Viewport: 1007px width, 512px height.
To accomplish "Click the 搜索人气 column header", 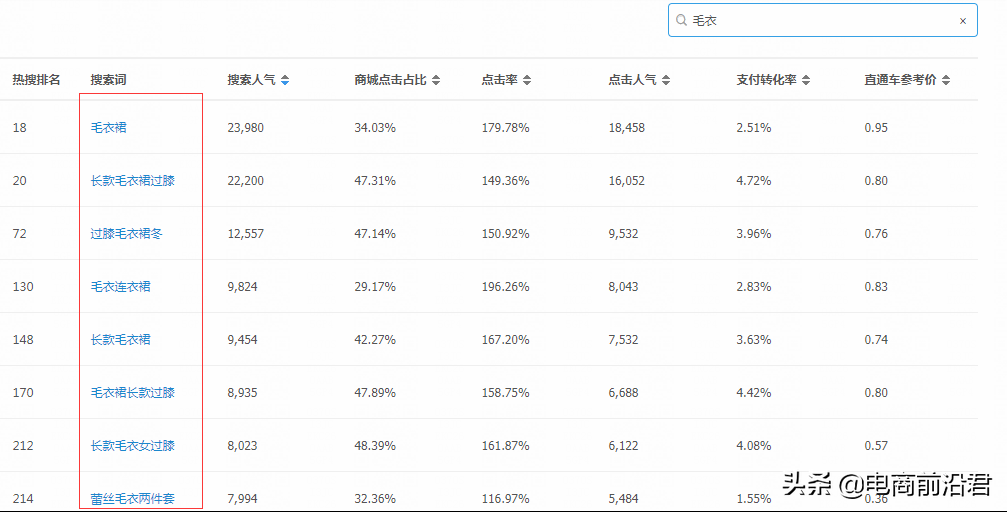I will click(x=251, y=80).
